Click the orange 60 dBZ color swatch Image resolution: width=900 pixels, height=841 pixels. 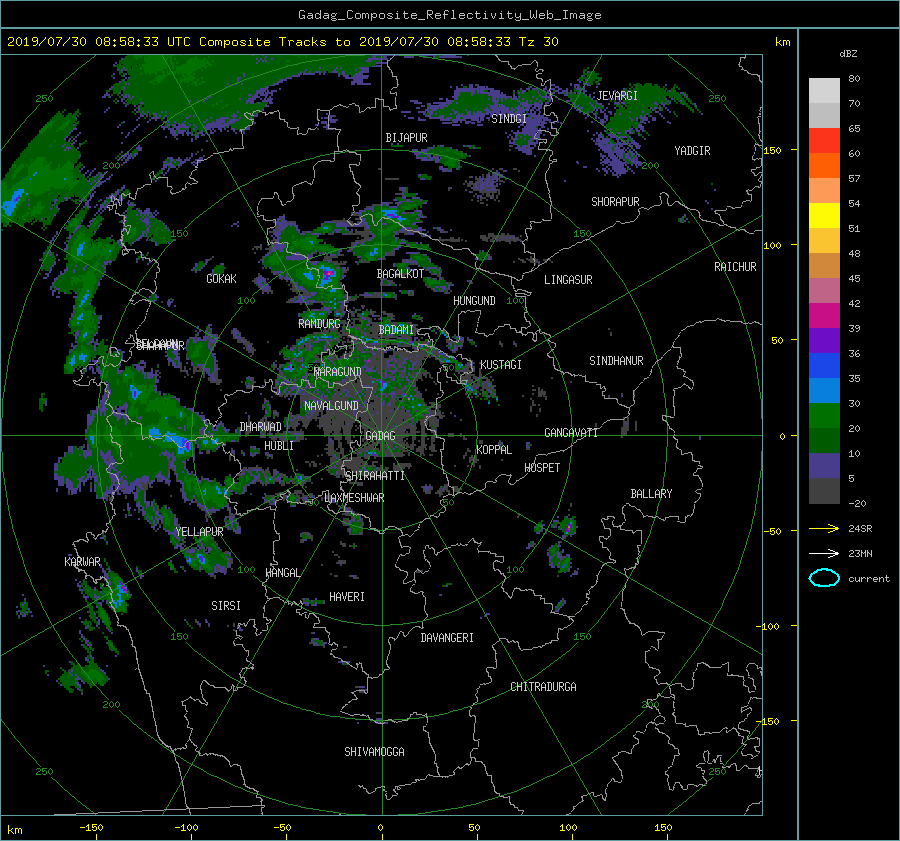[x=824, y=165]
